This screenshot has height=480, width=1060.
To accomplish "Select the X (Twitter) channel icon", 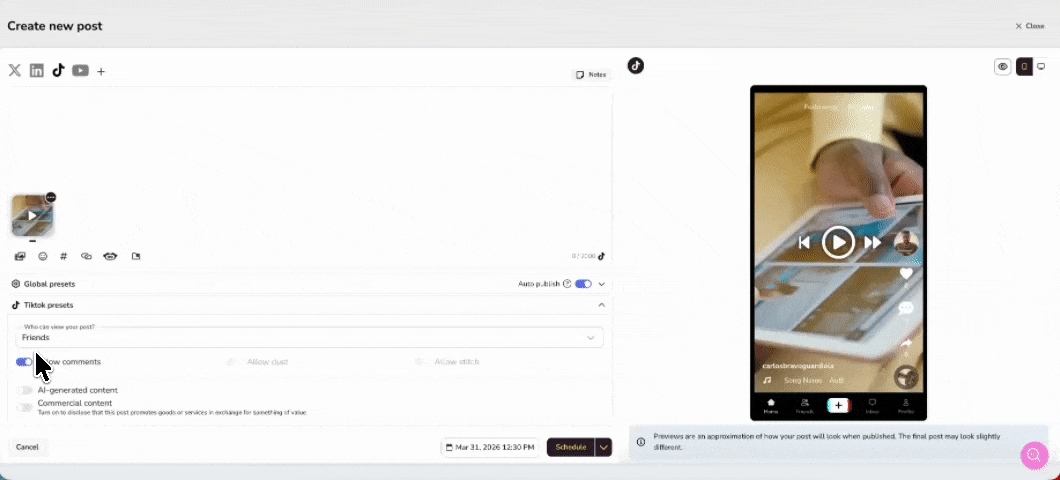I will [15, 70].
